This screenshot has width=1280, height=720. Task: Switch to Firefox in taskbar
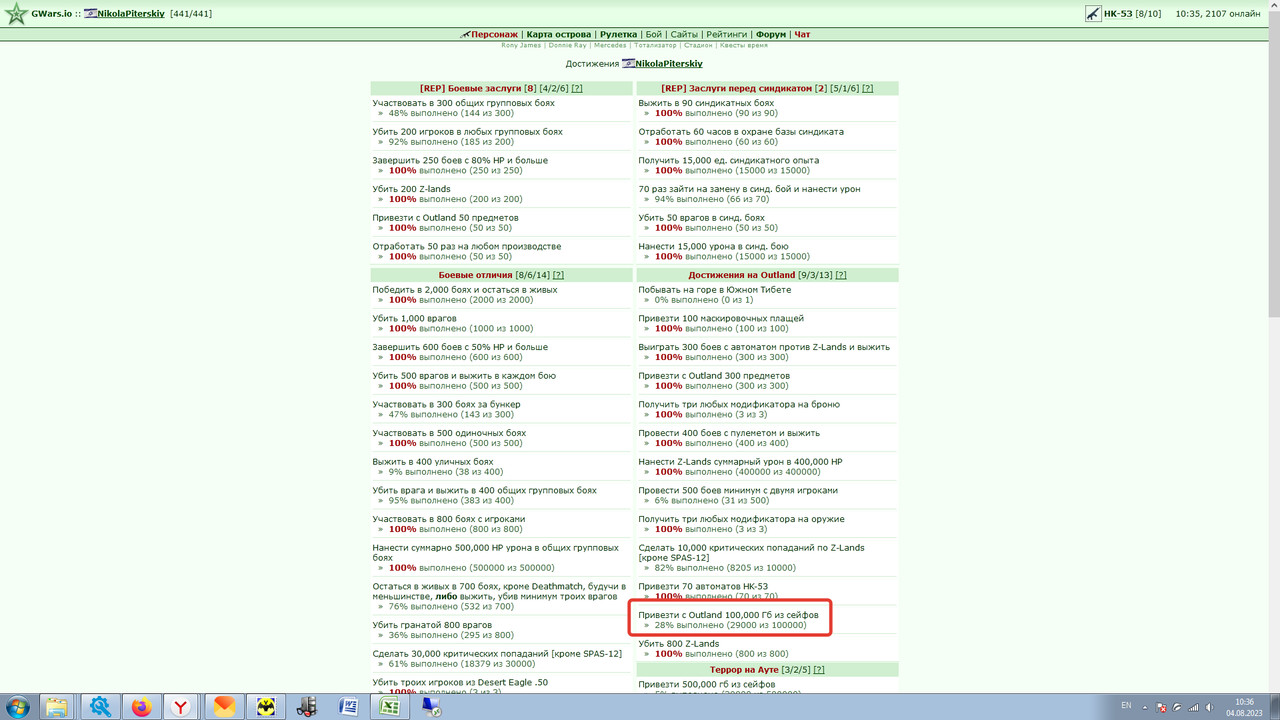[x=141, y=707]
